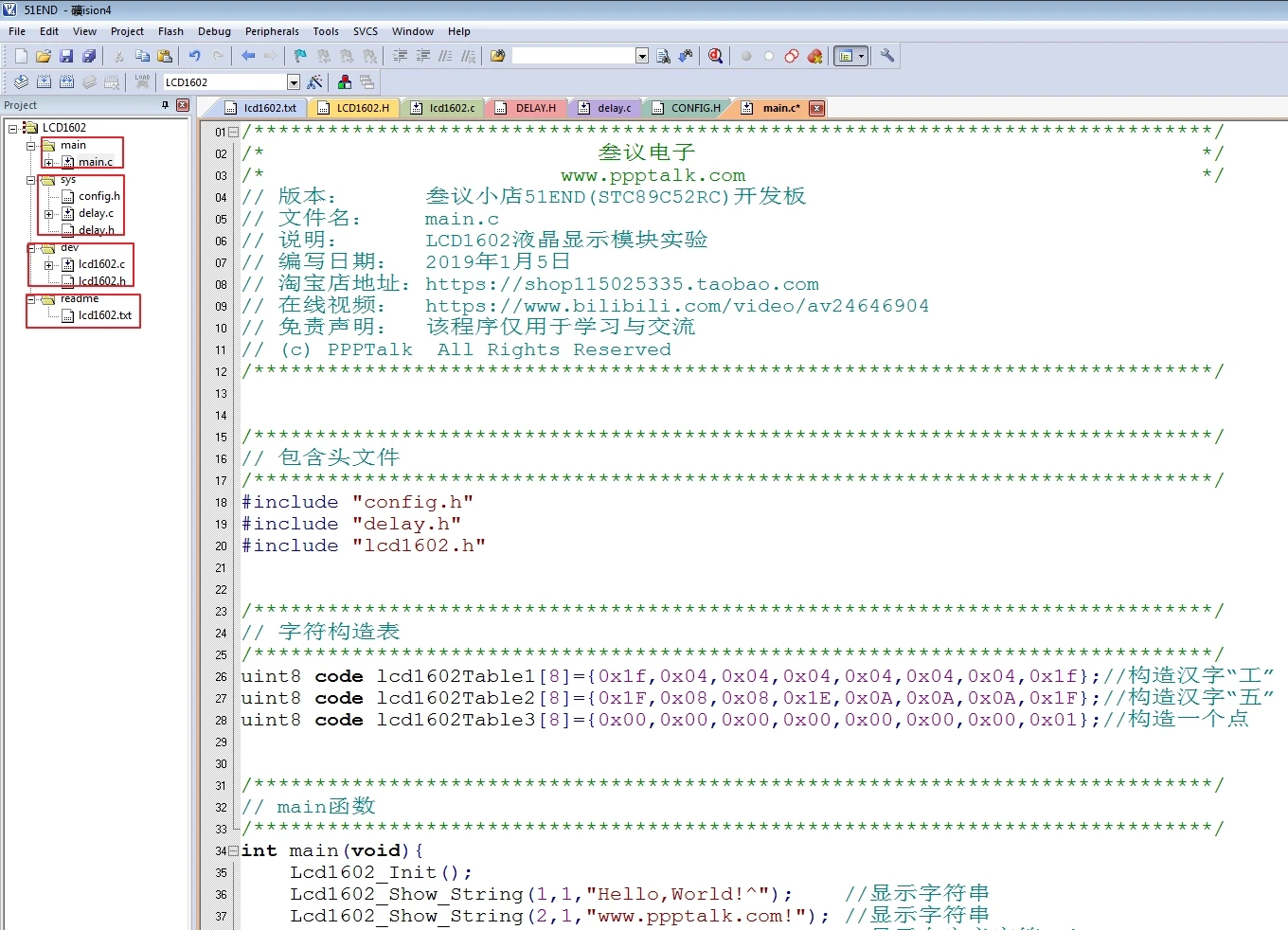Switch to the delay.c tab
Image resolution: width=1288 pixels, height=930 pixels.
(606, 108)
